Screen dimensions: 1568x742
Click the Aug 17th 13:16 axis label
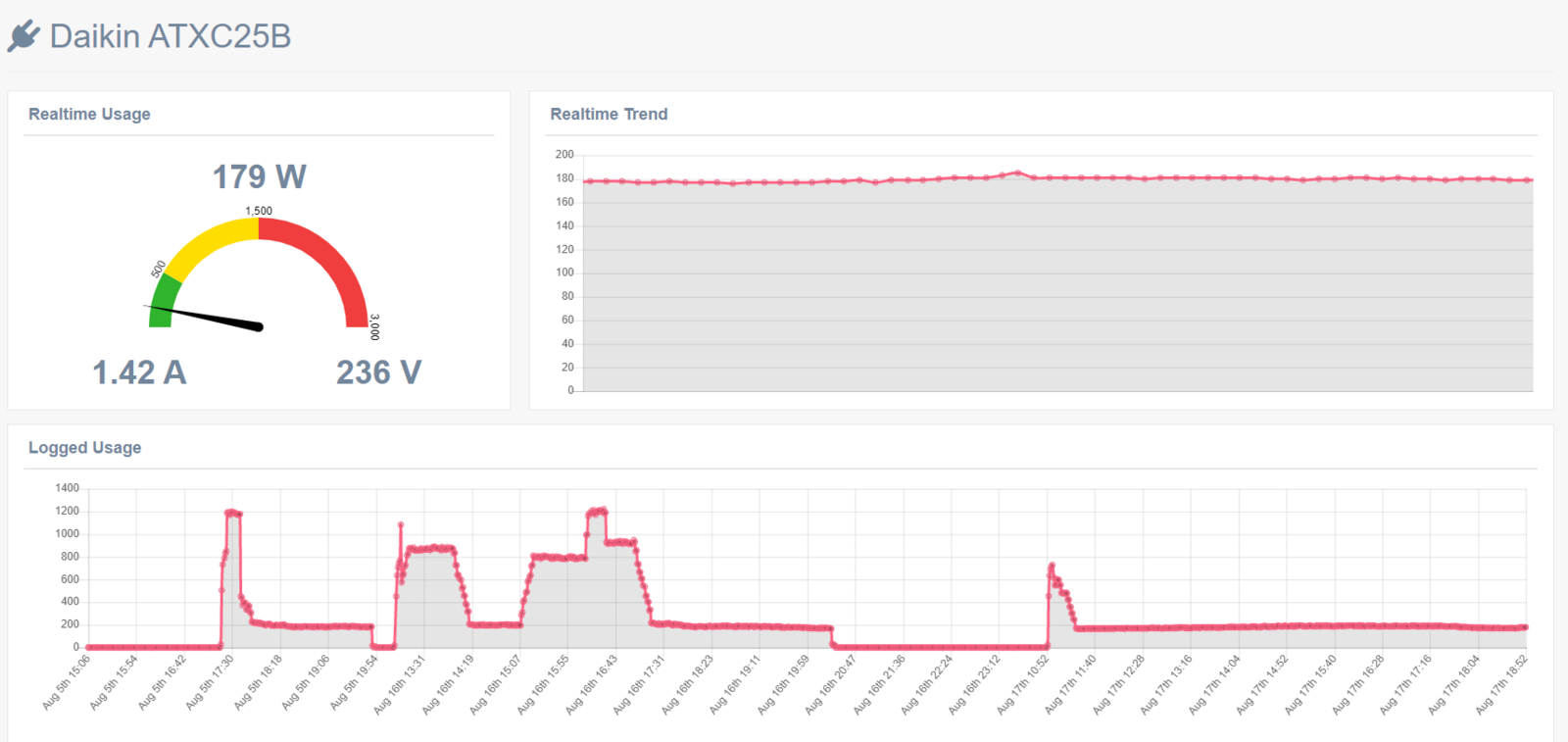(x=1166, y=684)
